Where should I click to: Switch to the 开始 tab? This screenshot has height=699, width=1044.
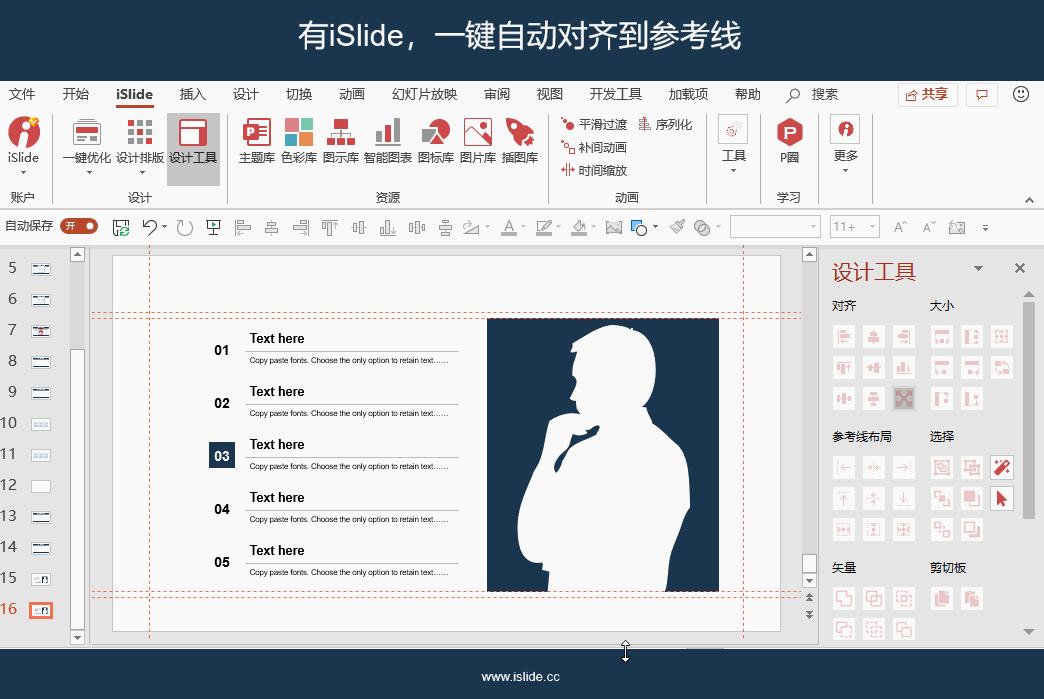click(75, 95)
